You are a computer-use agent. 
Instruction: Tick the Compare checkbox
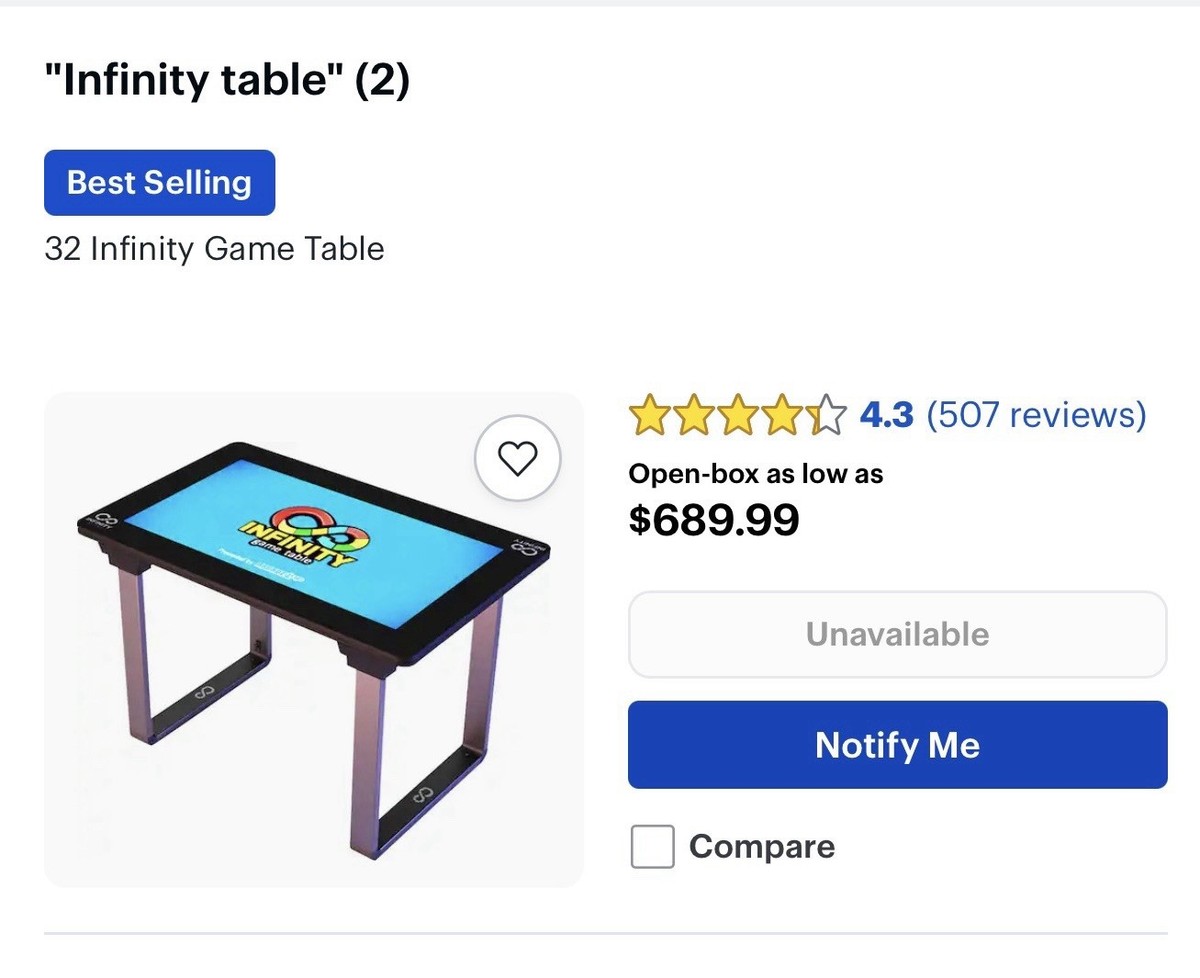pyautogui.click(x=652, y=847)
